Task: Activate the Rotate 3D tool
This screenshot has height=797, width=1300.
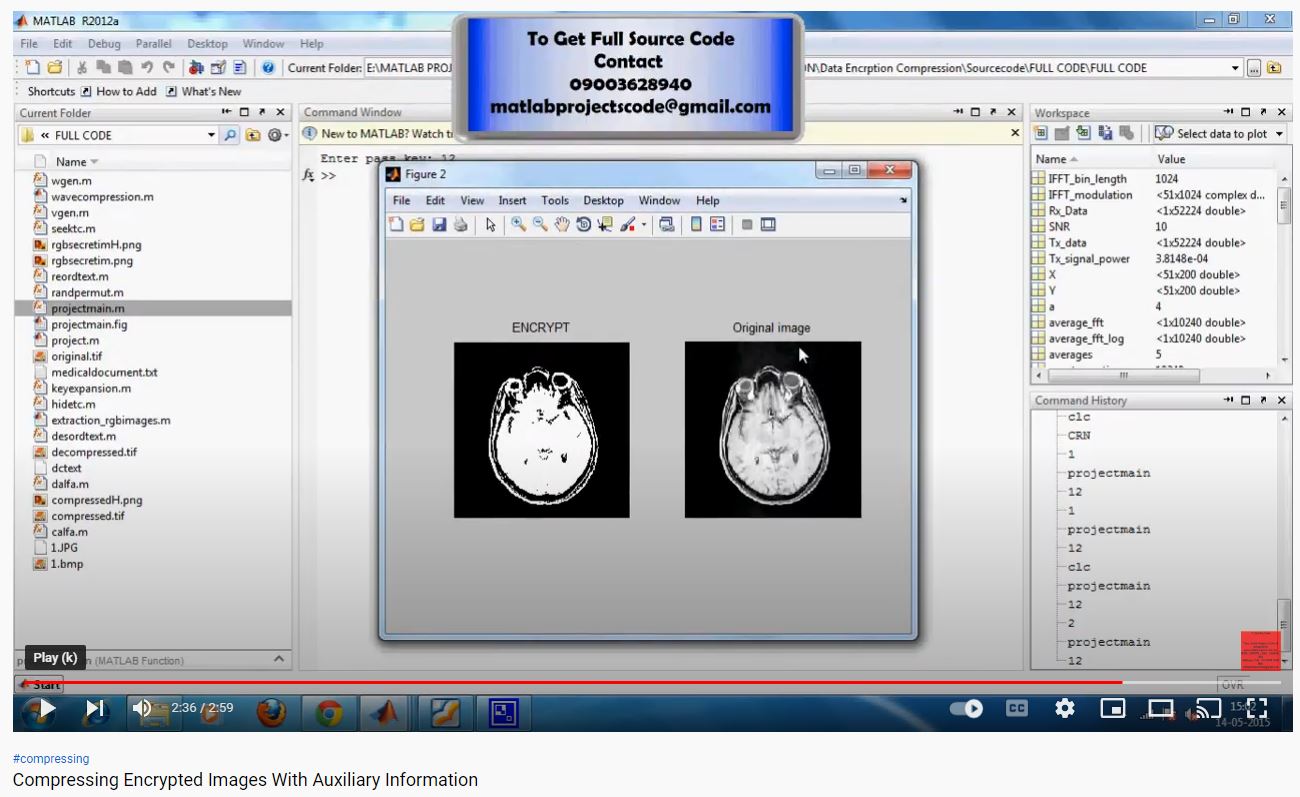Action: click(x=583, y=225)
